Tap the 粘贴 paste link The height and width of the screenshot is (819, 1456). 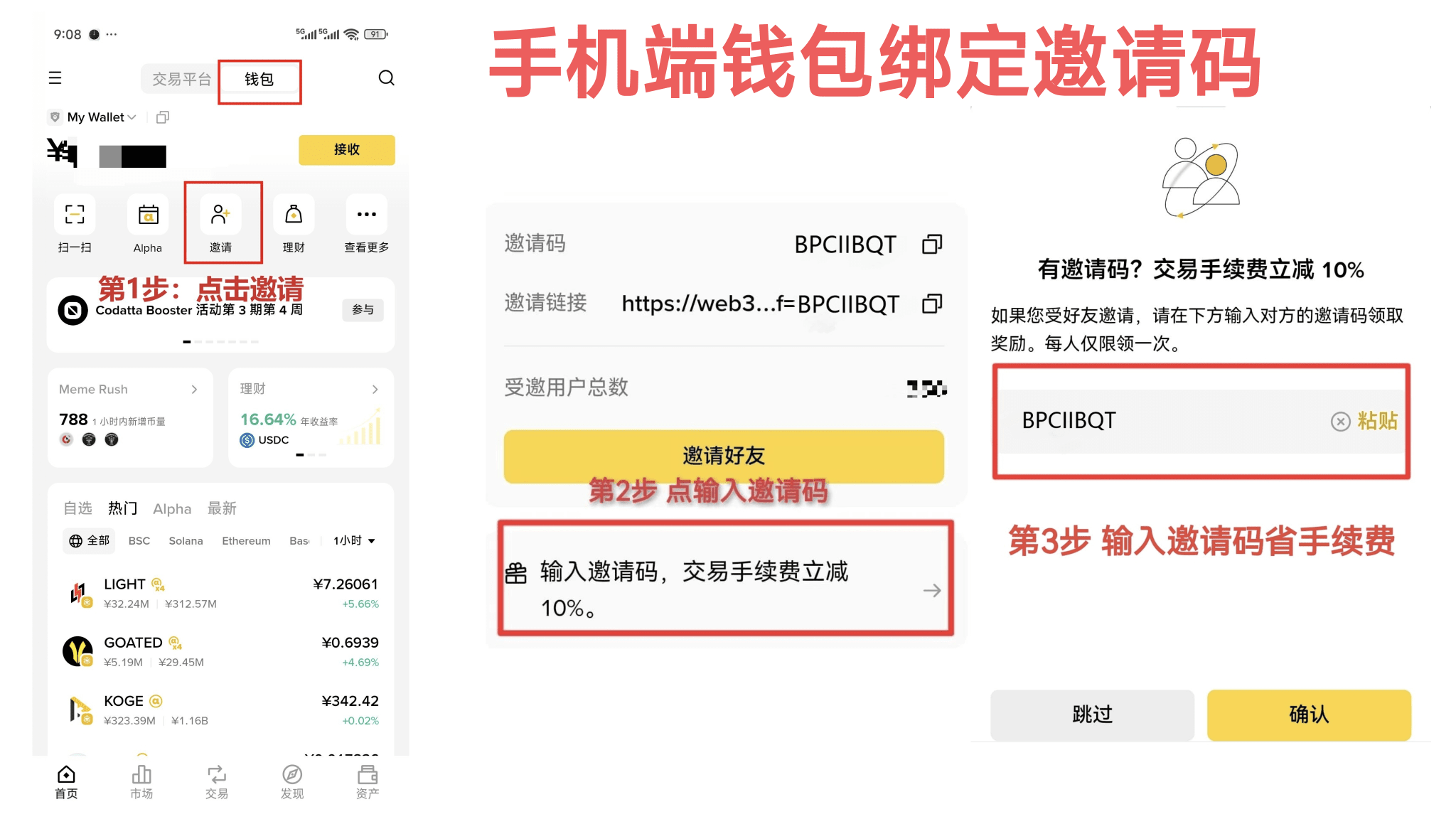pyautogui.click(x=1377, y=421)
